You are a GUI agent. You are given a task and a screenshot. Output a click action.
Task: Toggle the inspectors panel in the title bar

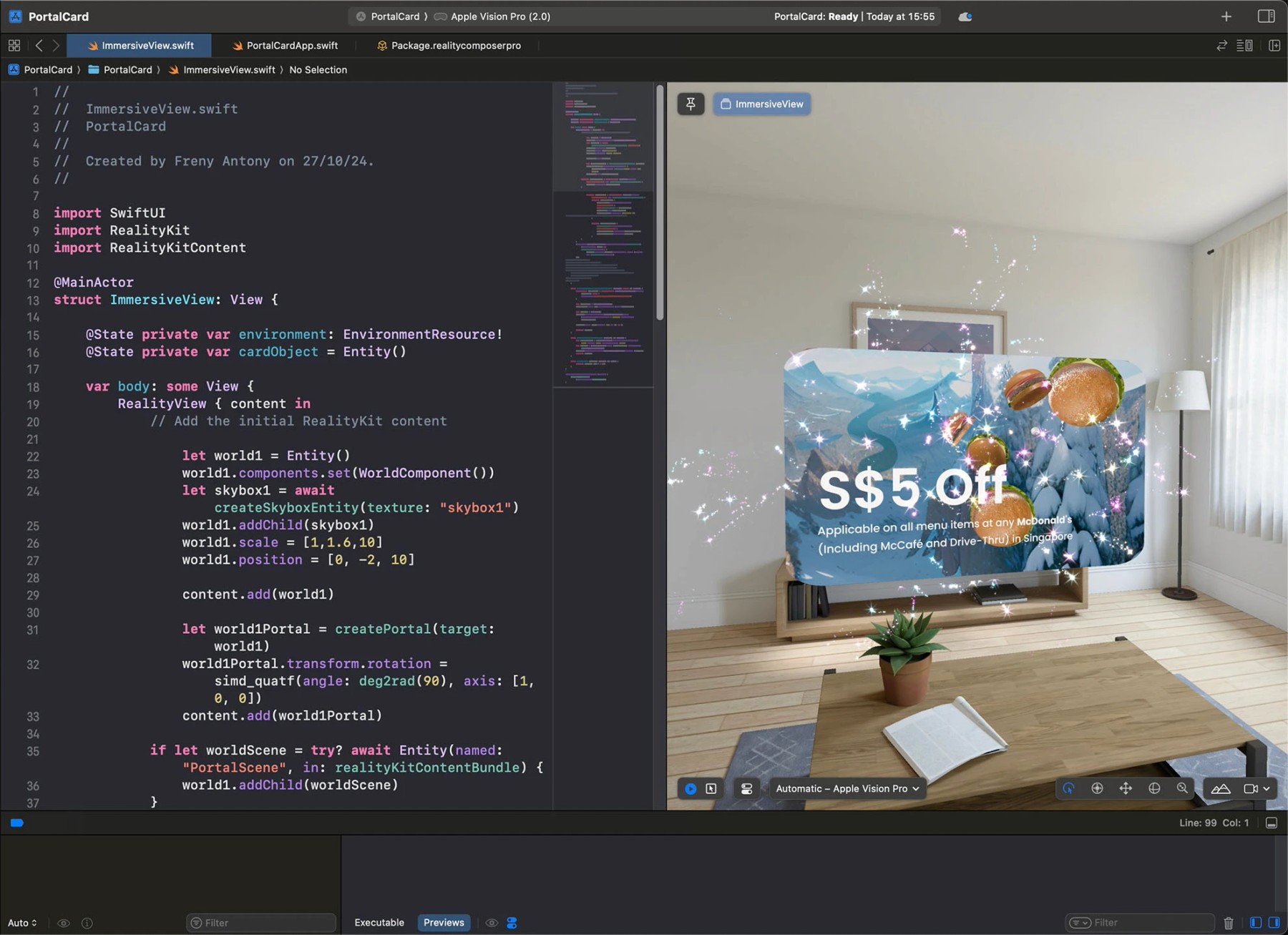pos(1266,16)
